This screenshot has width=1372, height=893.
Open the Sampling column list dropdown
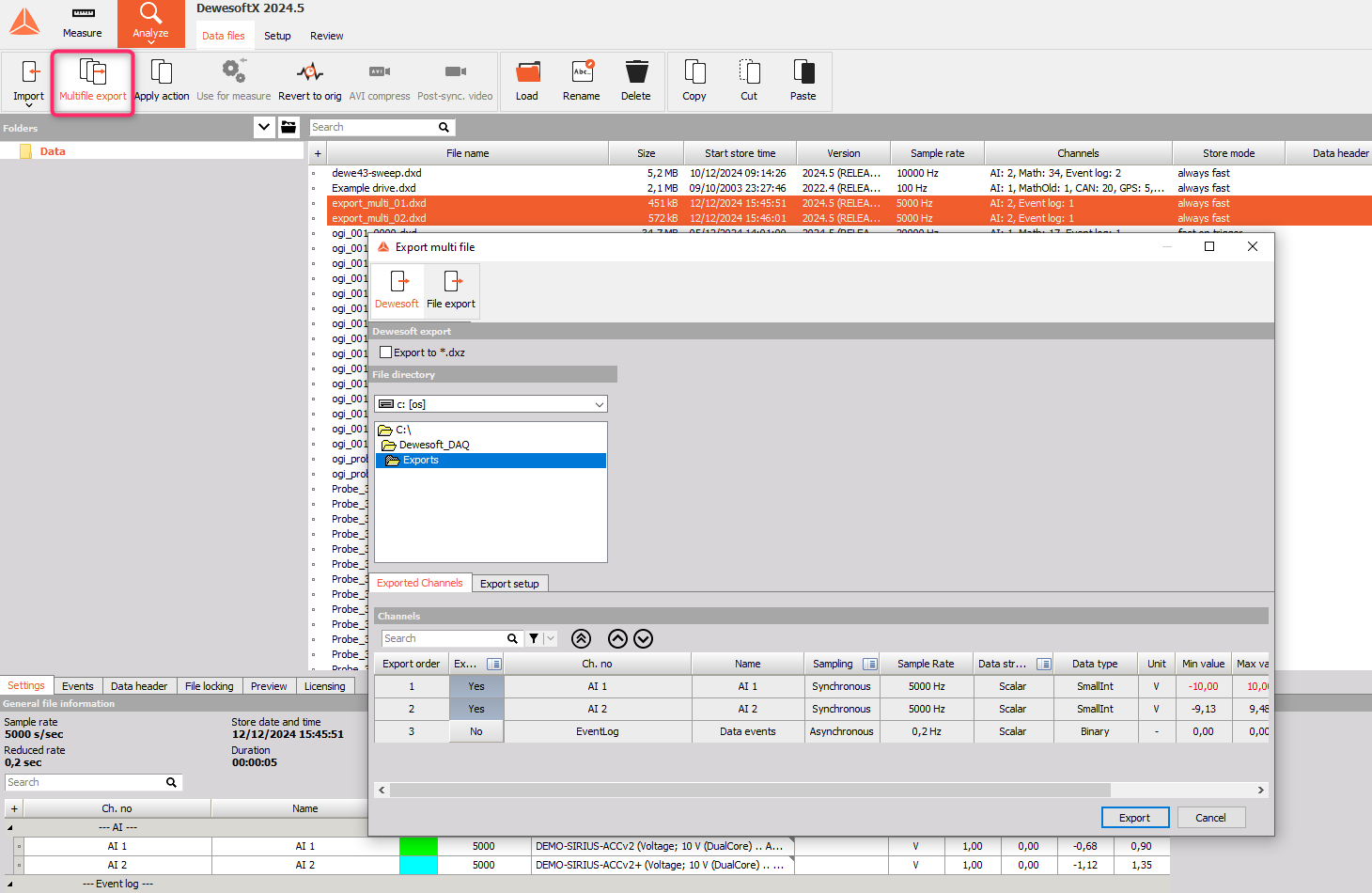pyautogui.click(x=869, y=665)
